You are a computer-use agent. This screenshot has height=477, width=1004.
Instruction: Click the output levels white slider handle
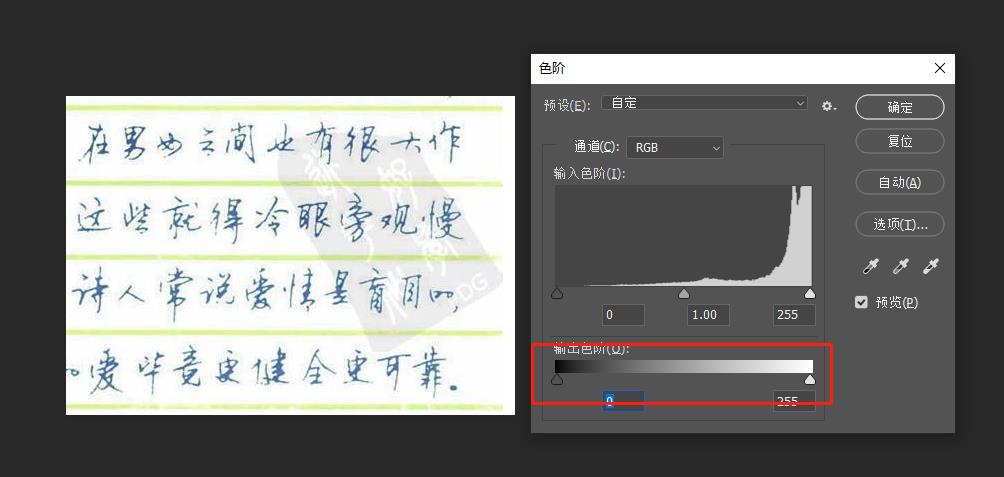pos(810,380)
